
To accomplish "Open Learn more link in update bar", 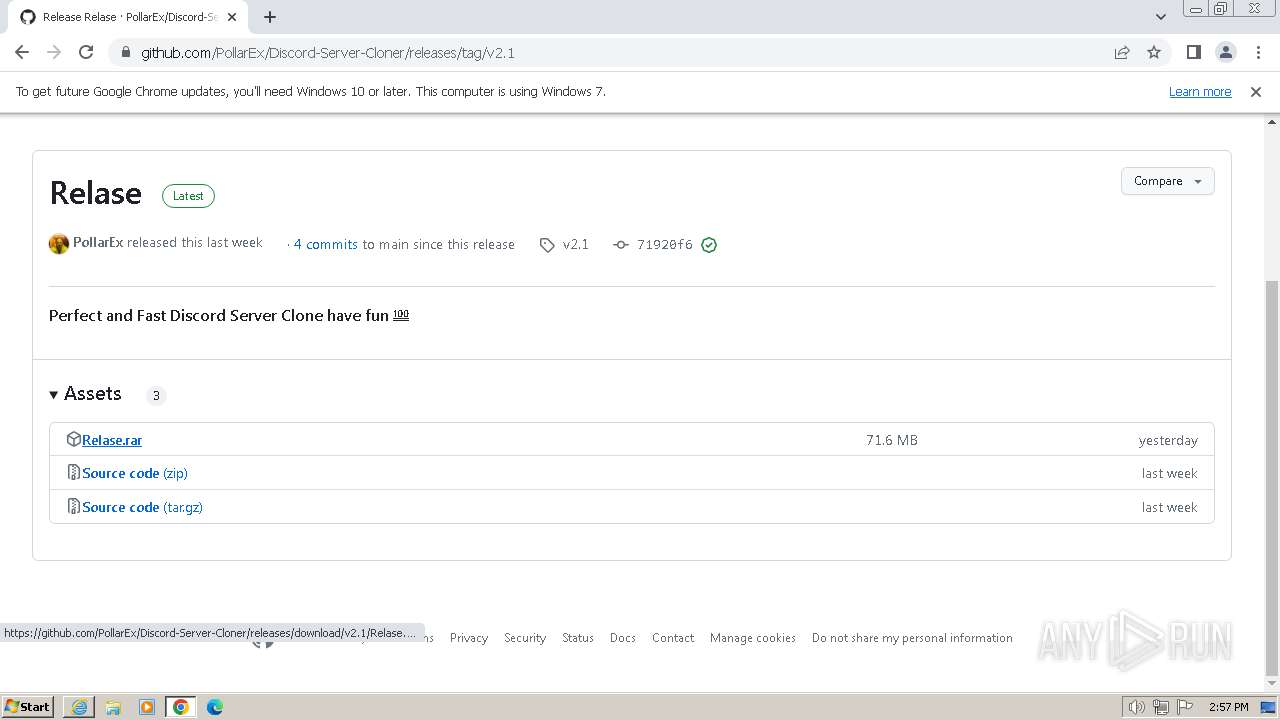I will [x=1200, y=91].
